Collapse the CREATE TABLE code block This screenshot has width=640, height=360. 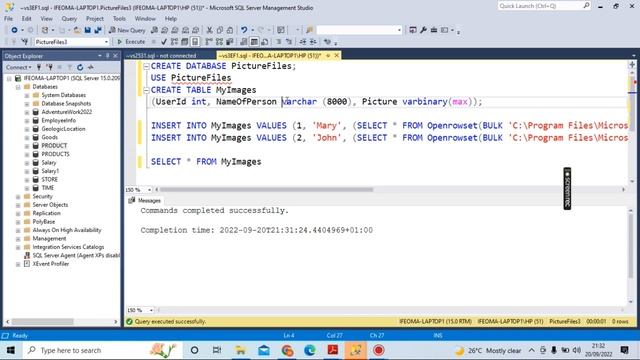[146, 90]
